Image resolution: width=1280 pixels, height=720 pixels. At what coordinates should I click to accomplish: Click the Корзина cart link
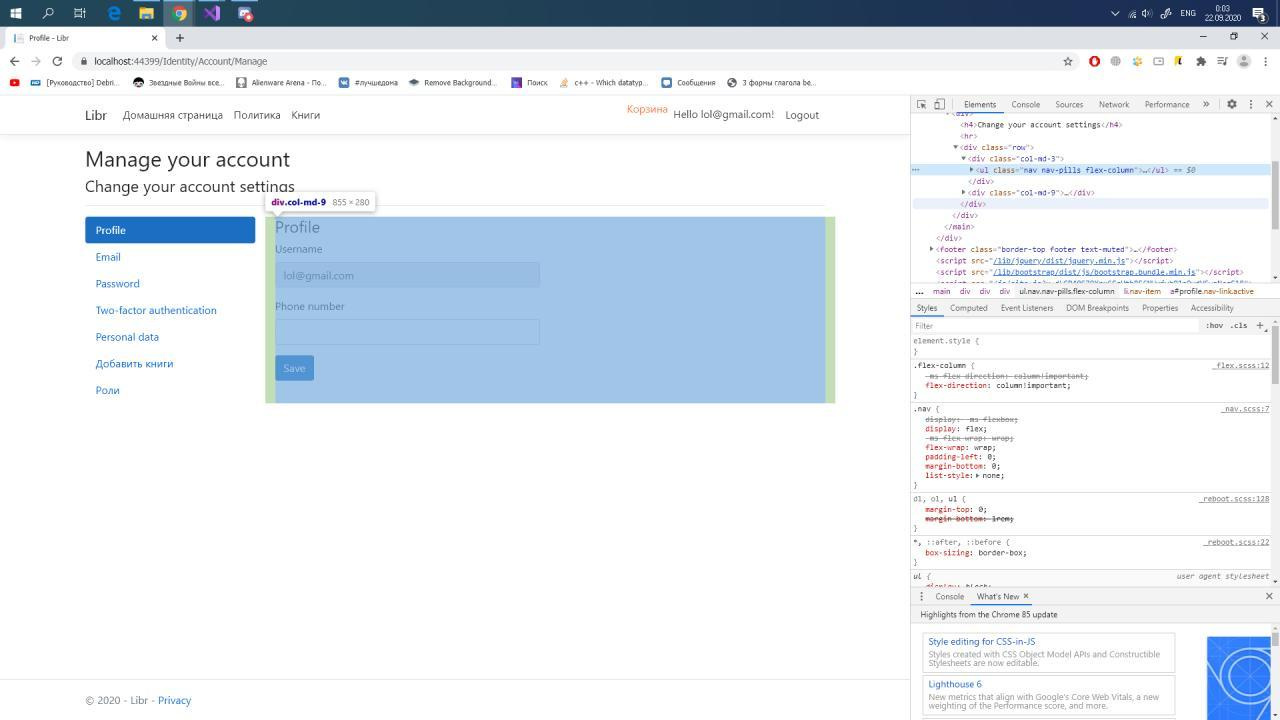pyautogui.click(x=647, y=109)
